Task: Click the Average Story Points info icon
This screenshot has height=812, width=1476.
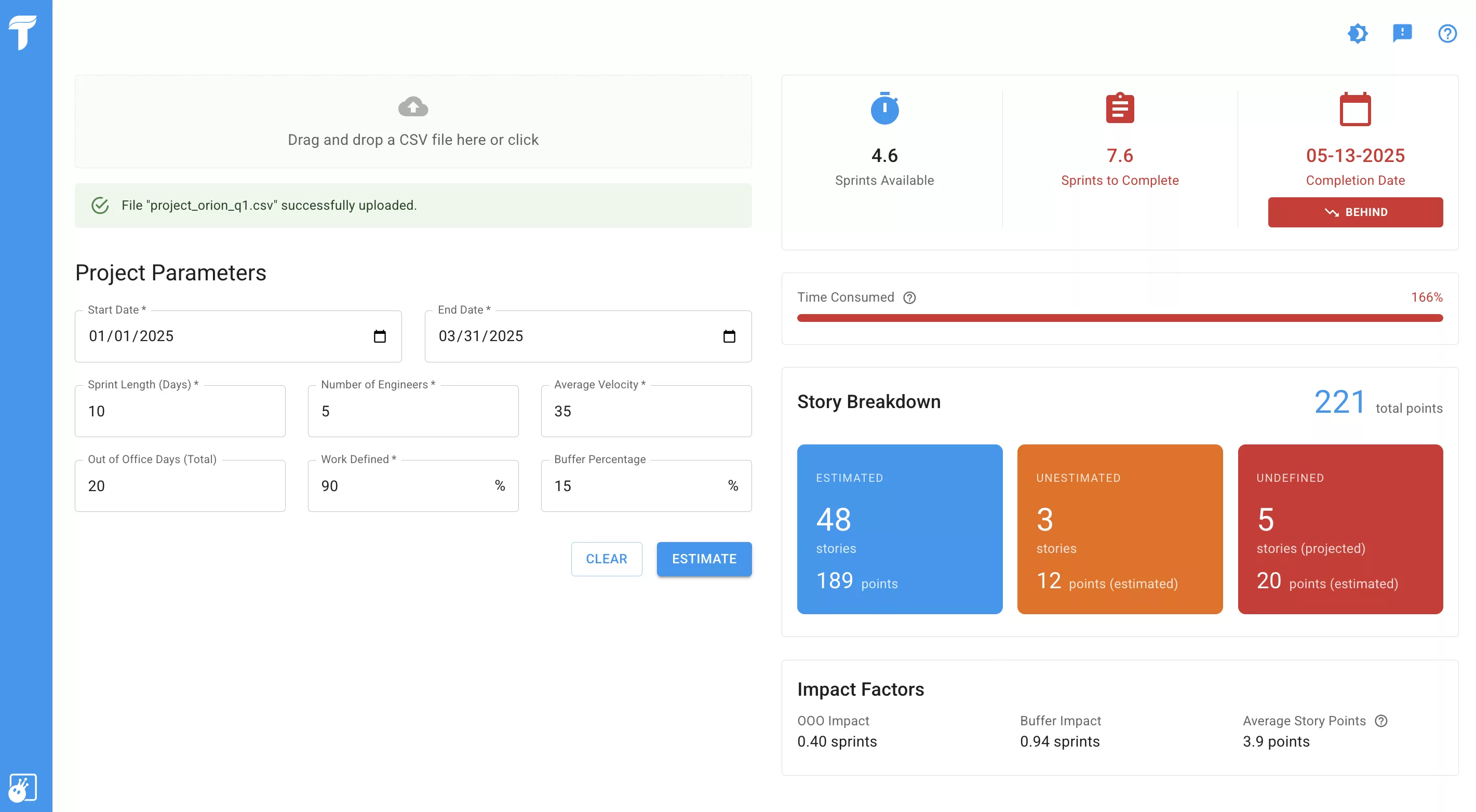Action: tap(1381, 721)
